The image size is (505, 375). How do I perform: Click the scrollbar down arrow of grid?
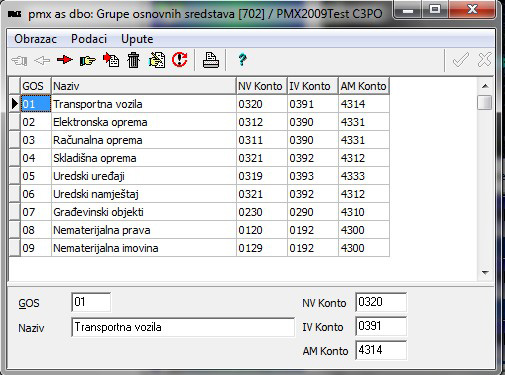pos(485,272)
